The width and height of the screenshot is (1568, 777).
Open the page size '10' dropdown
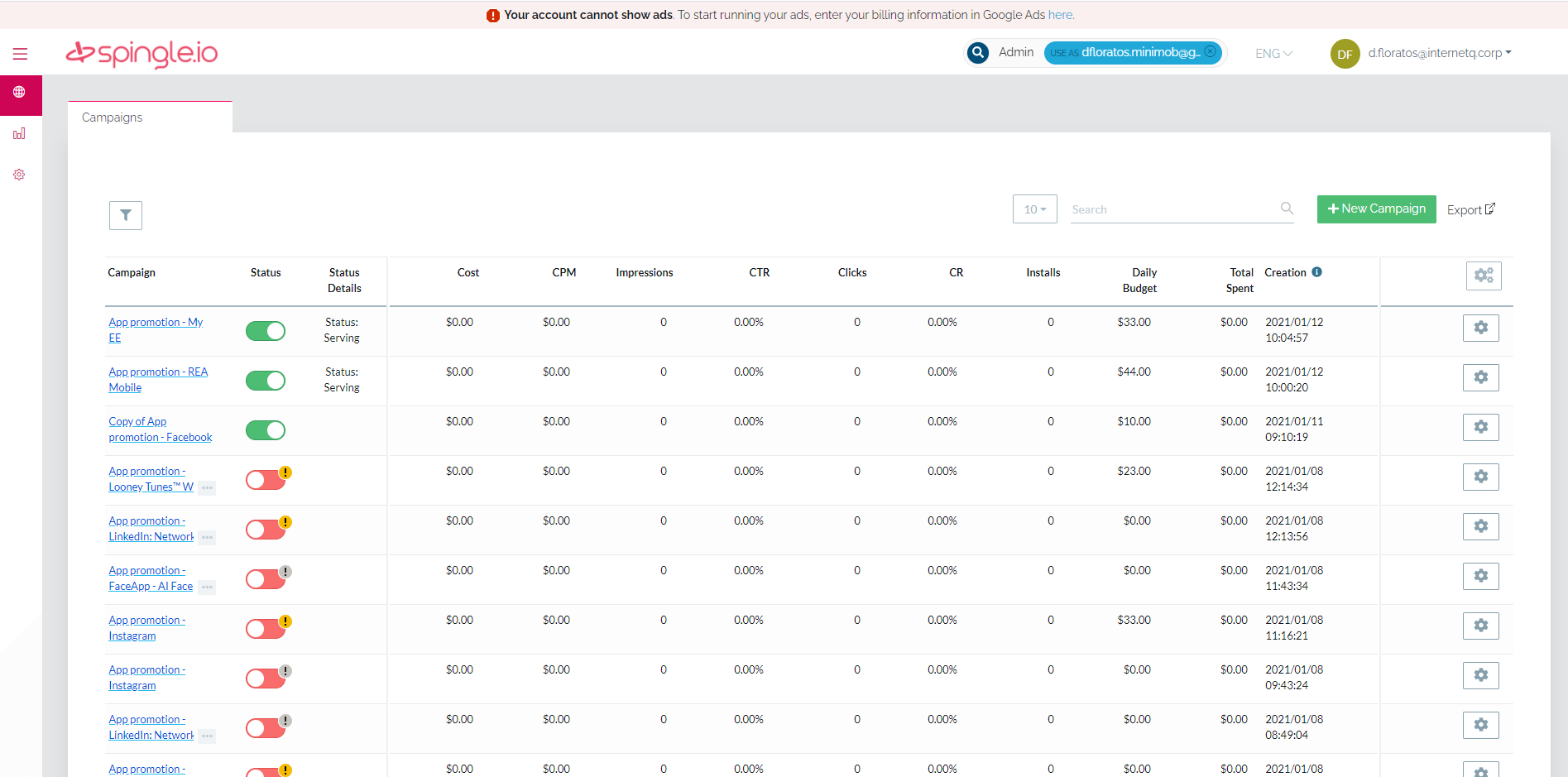click(x=1034, y=209)
